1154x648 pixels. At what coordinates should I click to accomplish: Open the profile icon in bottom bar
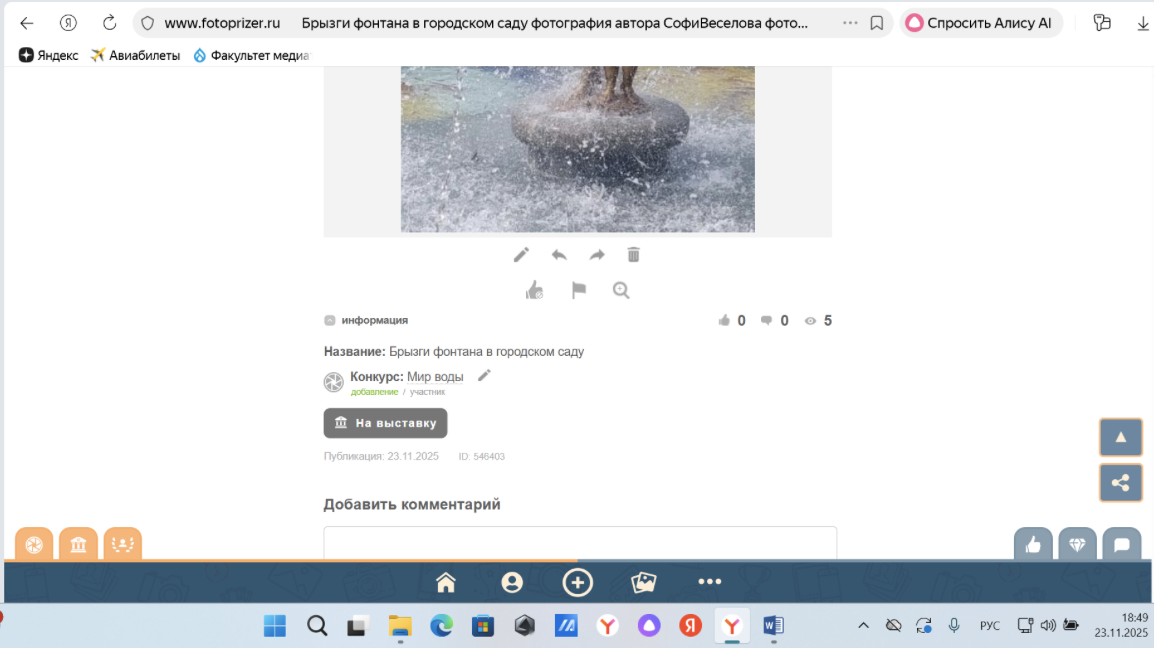(512, 582)
